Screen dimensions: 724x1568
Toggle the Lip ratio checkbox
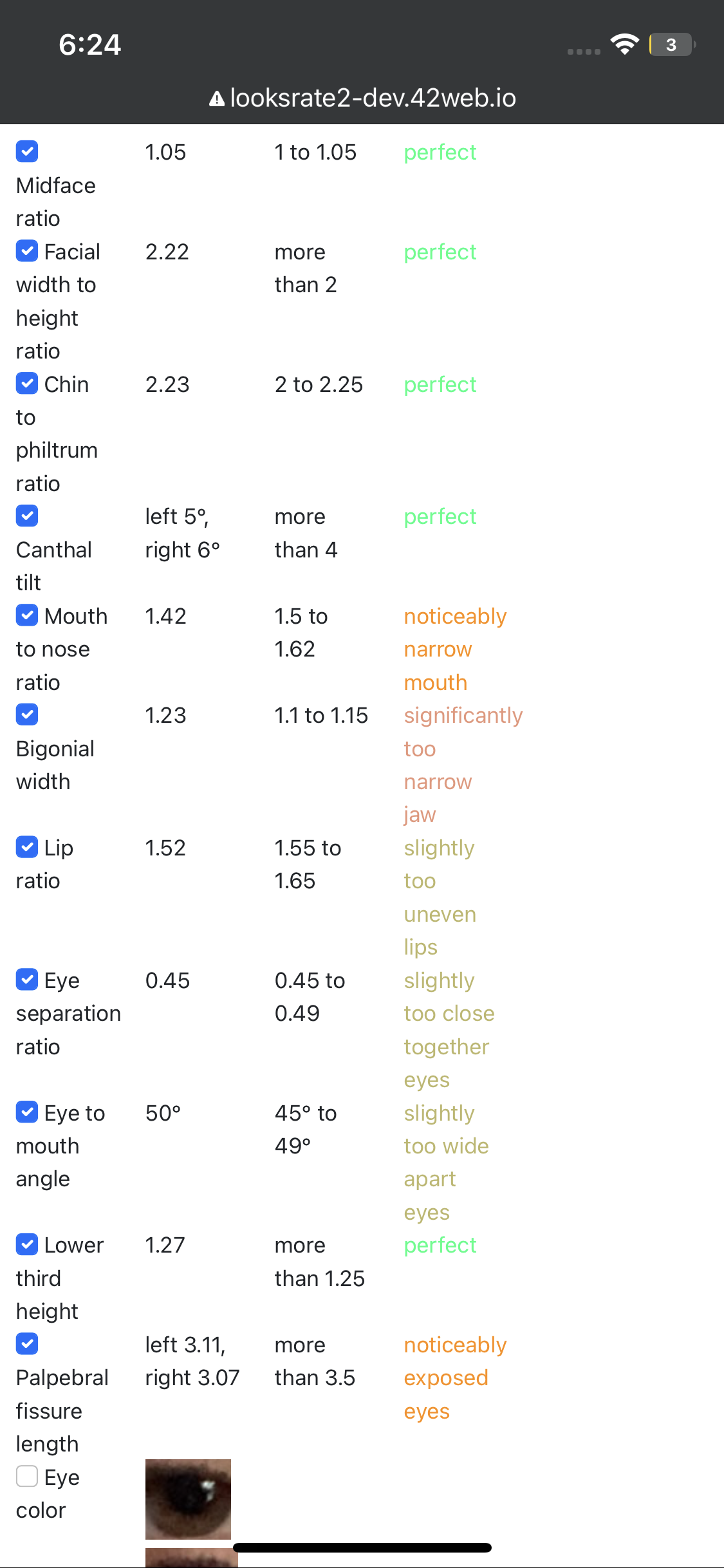[x=27, y=847]
